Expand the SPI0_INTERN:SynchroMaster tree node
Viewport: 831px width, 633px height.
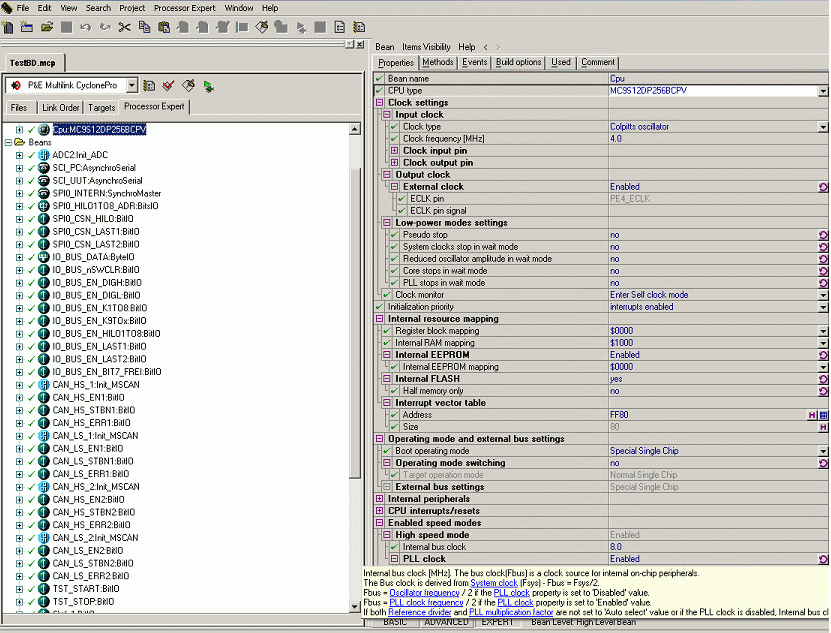(20, 194)
